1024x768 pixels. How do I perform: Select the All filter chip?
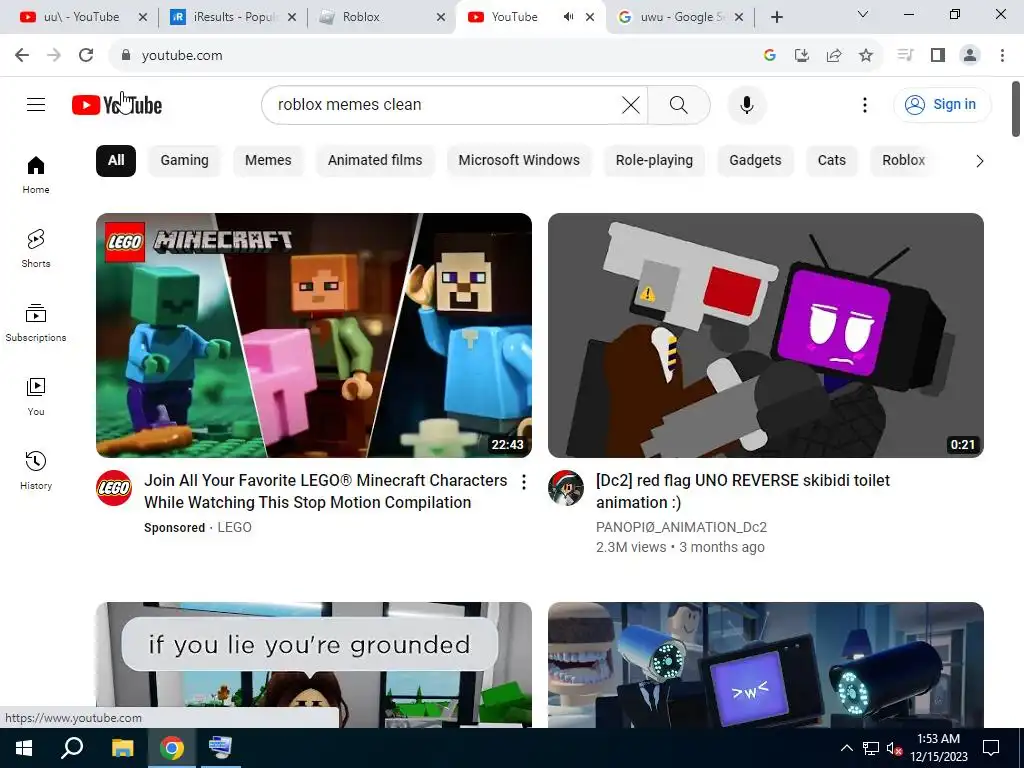coord(116,161)
